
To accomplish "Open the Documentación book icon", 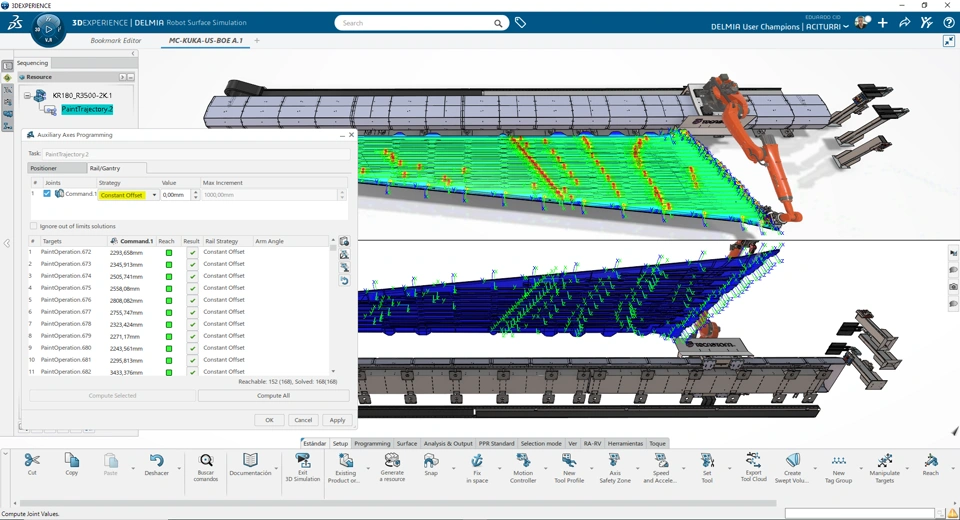I will click(x=250, y=461).
